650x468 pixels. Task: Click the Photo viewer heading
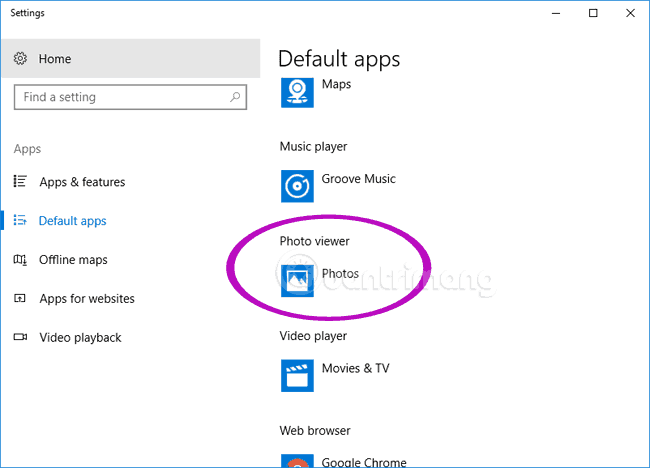click(314, 241)
